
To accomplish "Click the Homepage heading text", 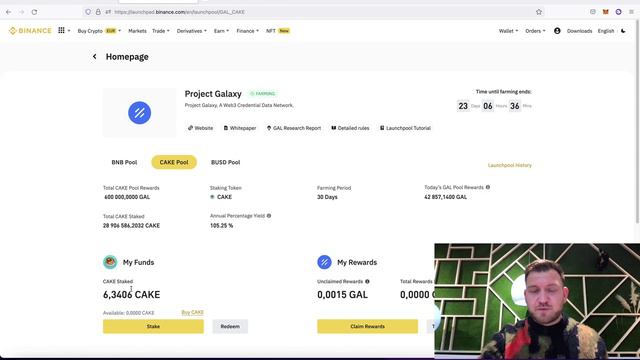I will [x=127, y=57].
